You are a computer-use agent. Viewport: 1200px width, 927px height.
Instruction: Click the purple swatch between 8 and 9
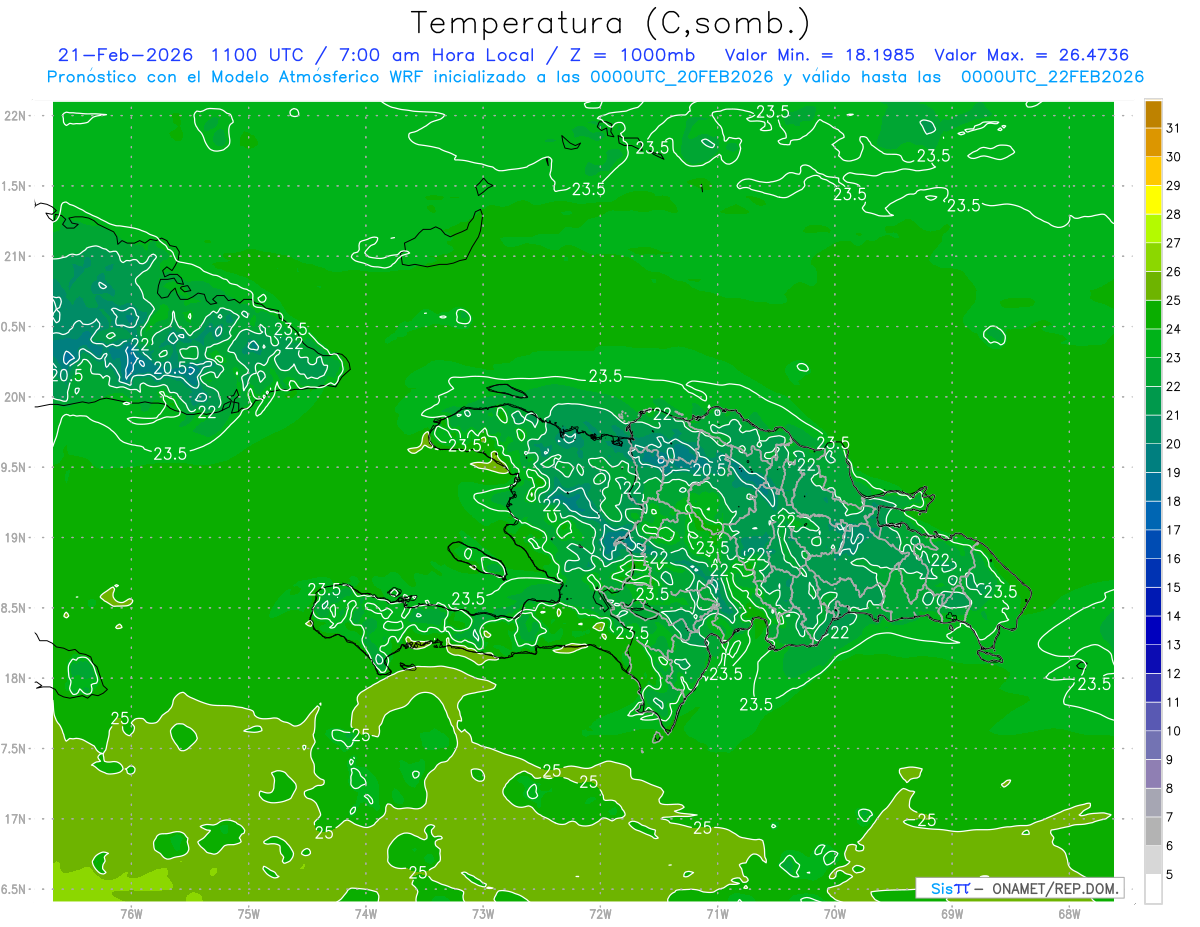(x=1153, y=774)
